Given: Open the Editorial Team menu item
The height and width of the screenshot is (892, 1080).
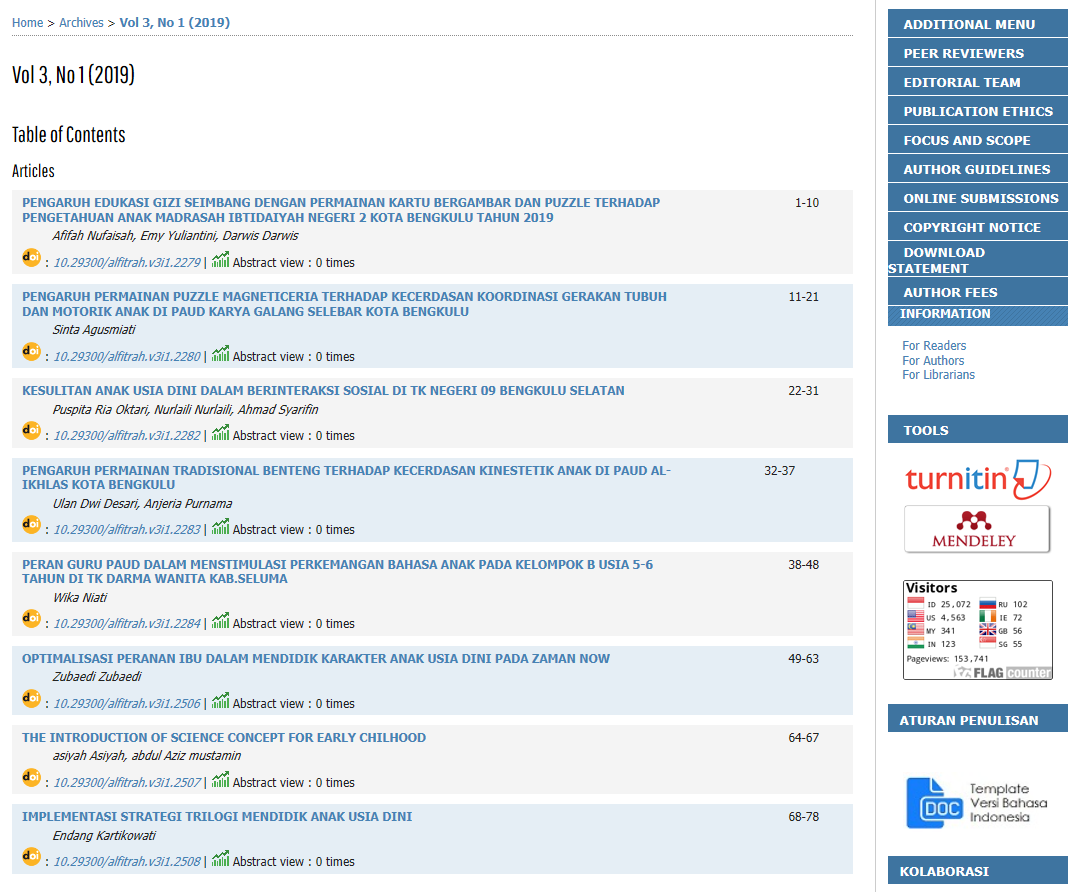Looking at the screenshot, I should click(x=962, y=82).
